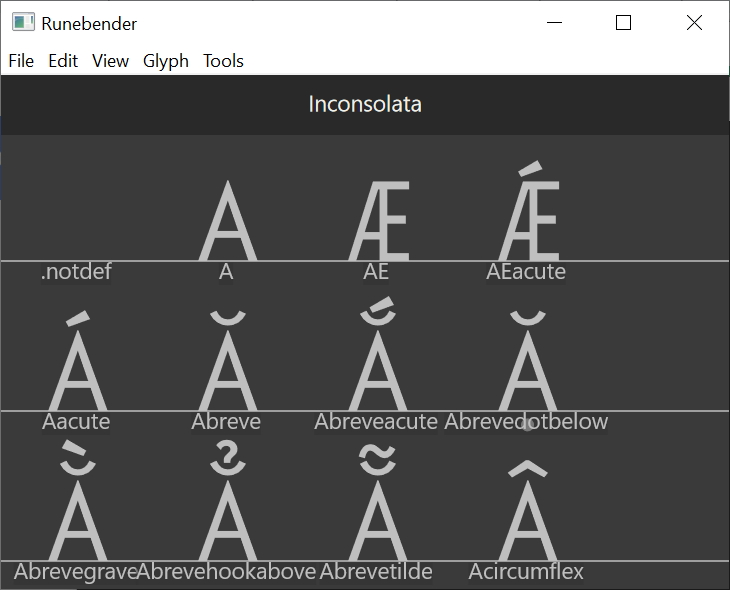Open the View menu
This screenshot has width=730, height=590.
coord(110,61)
